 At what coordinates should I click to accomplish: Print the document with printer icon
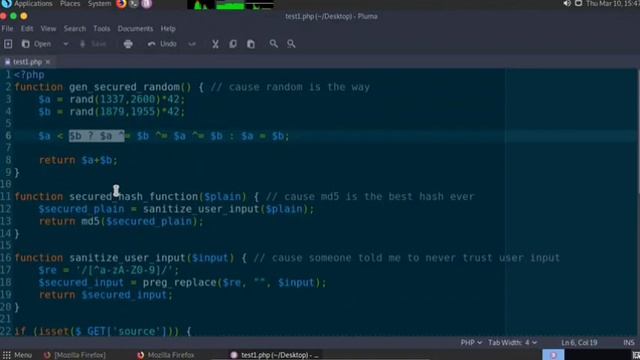pos(128,44)
